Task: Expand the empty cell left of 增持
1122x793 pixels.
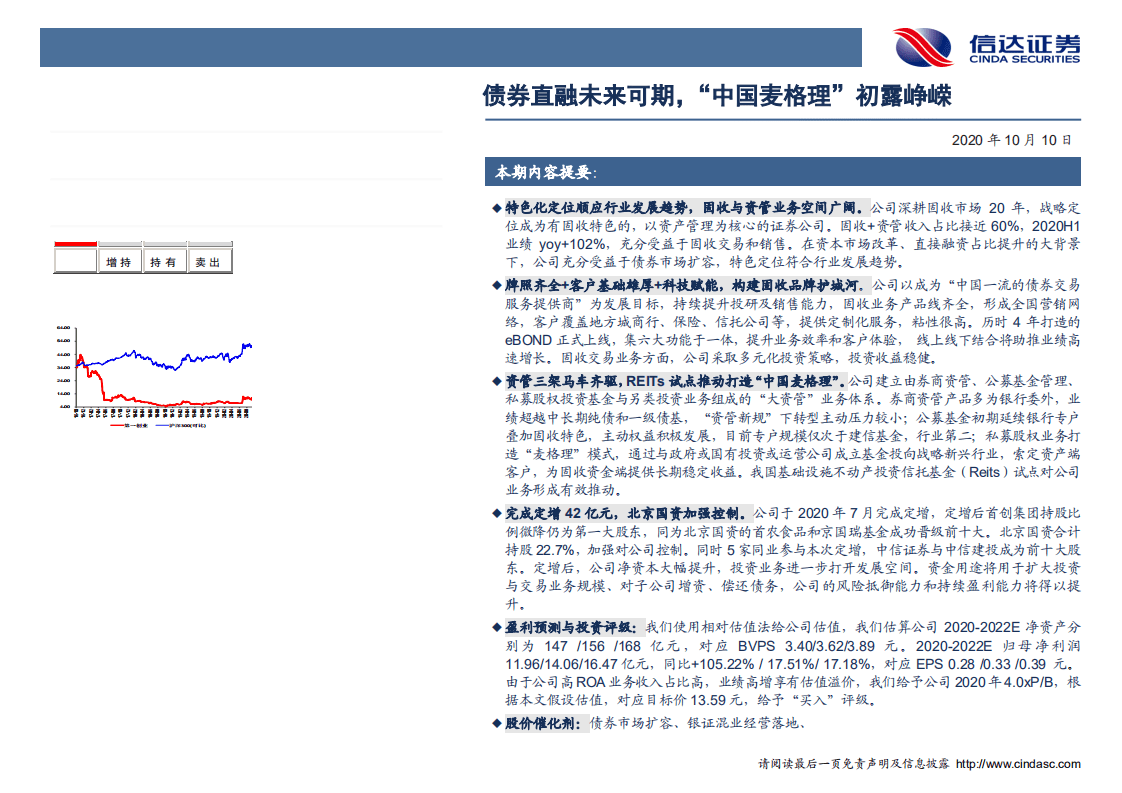Action: [x=78, y=259]
